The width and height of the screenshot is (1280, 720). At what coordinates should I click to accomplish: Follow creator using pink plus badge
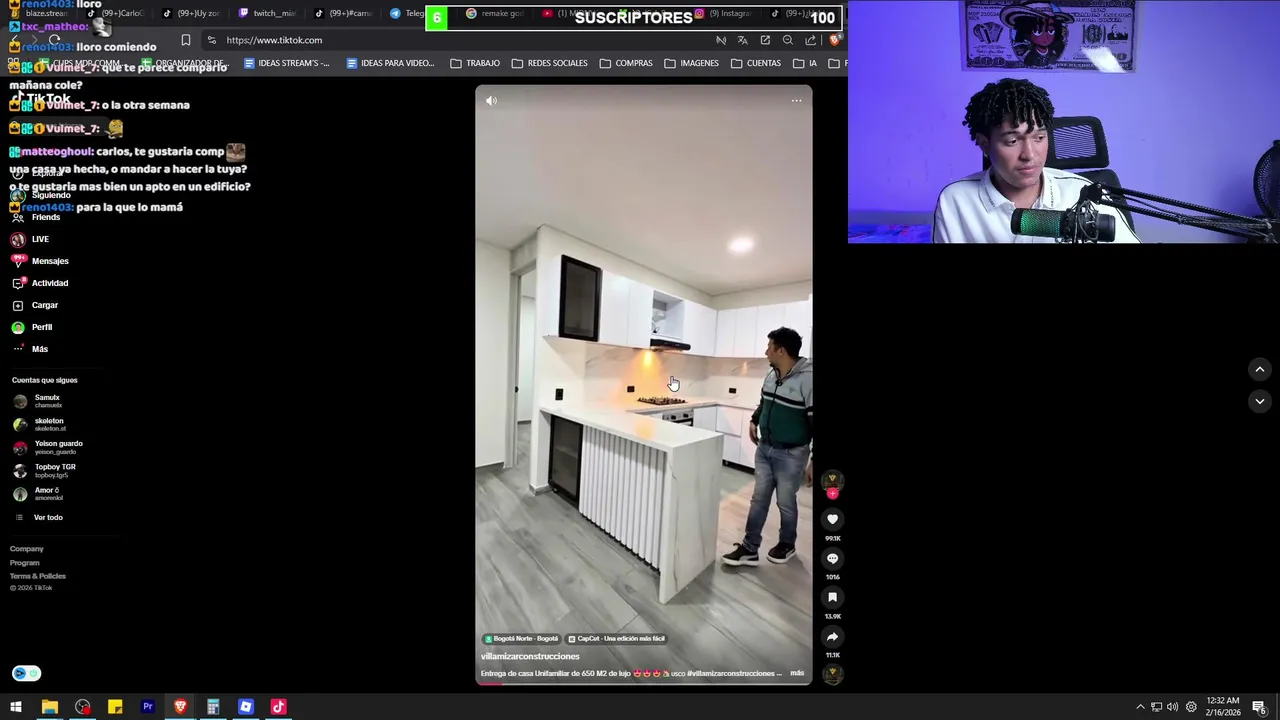832,493
